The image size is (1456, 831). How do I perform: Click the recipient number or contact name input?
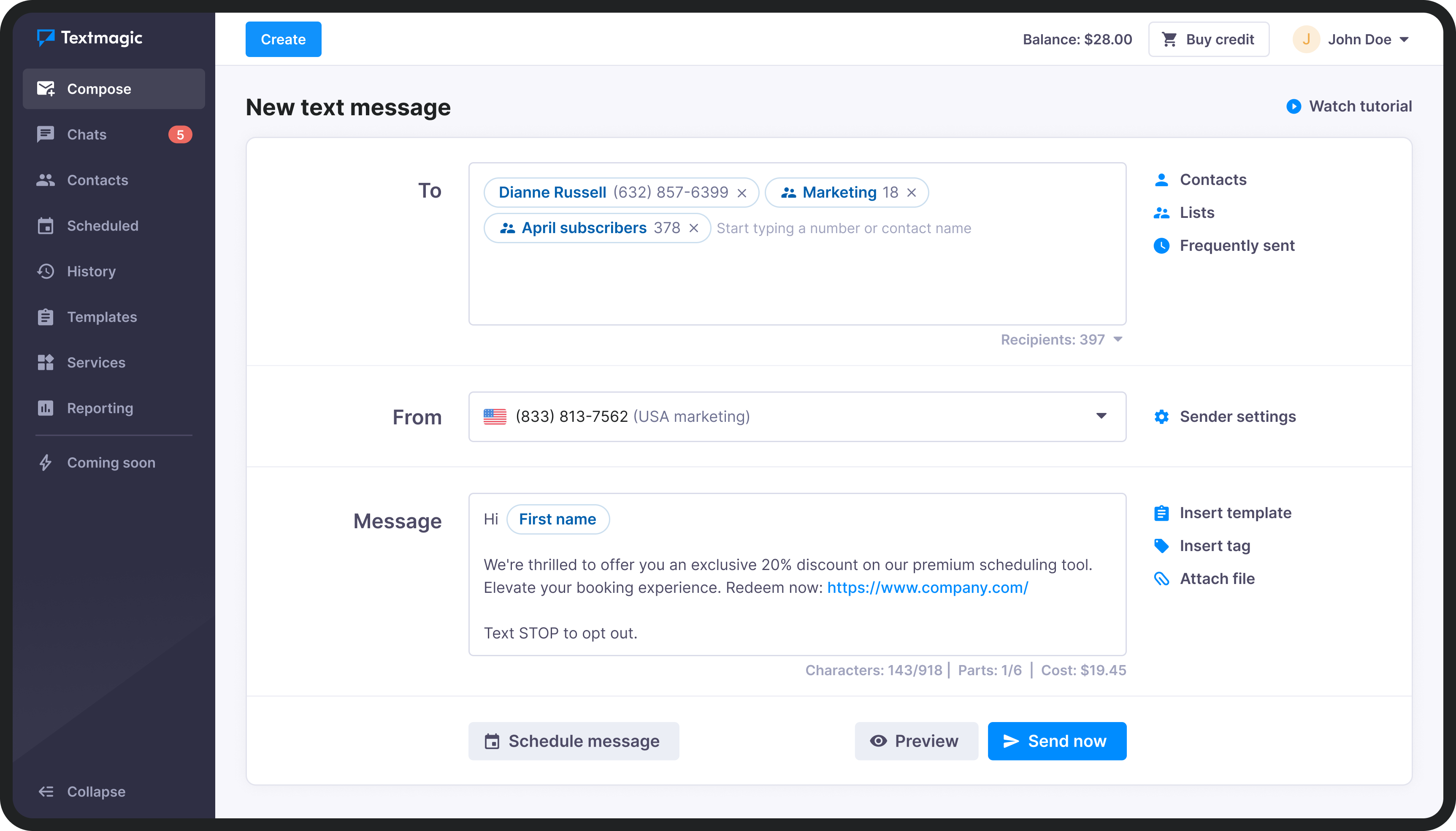point(844,228)
